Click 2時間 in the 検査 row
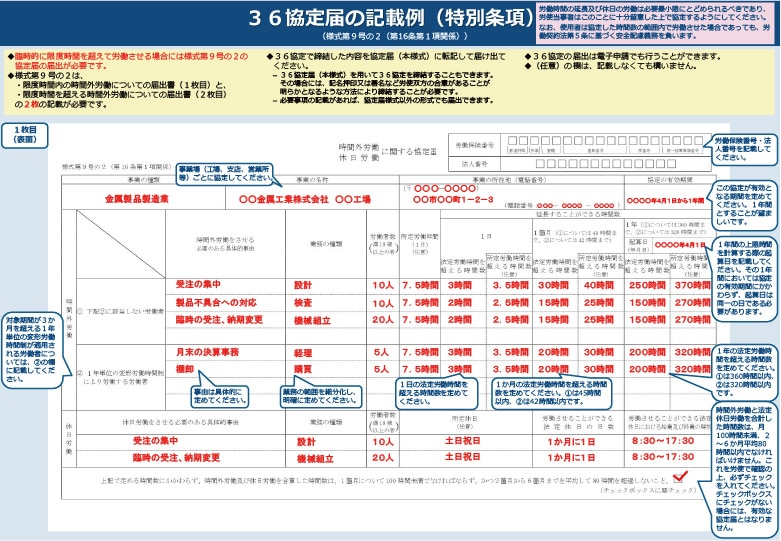Screen dimensions: 781x541 [459, 303]
